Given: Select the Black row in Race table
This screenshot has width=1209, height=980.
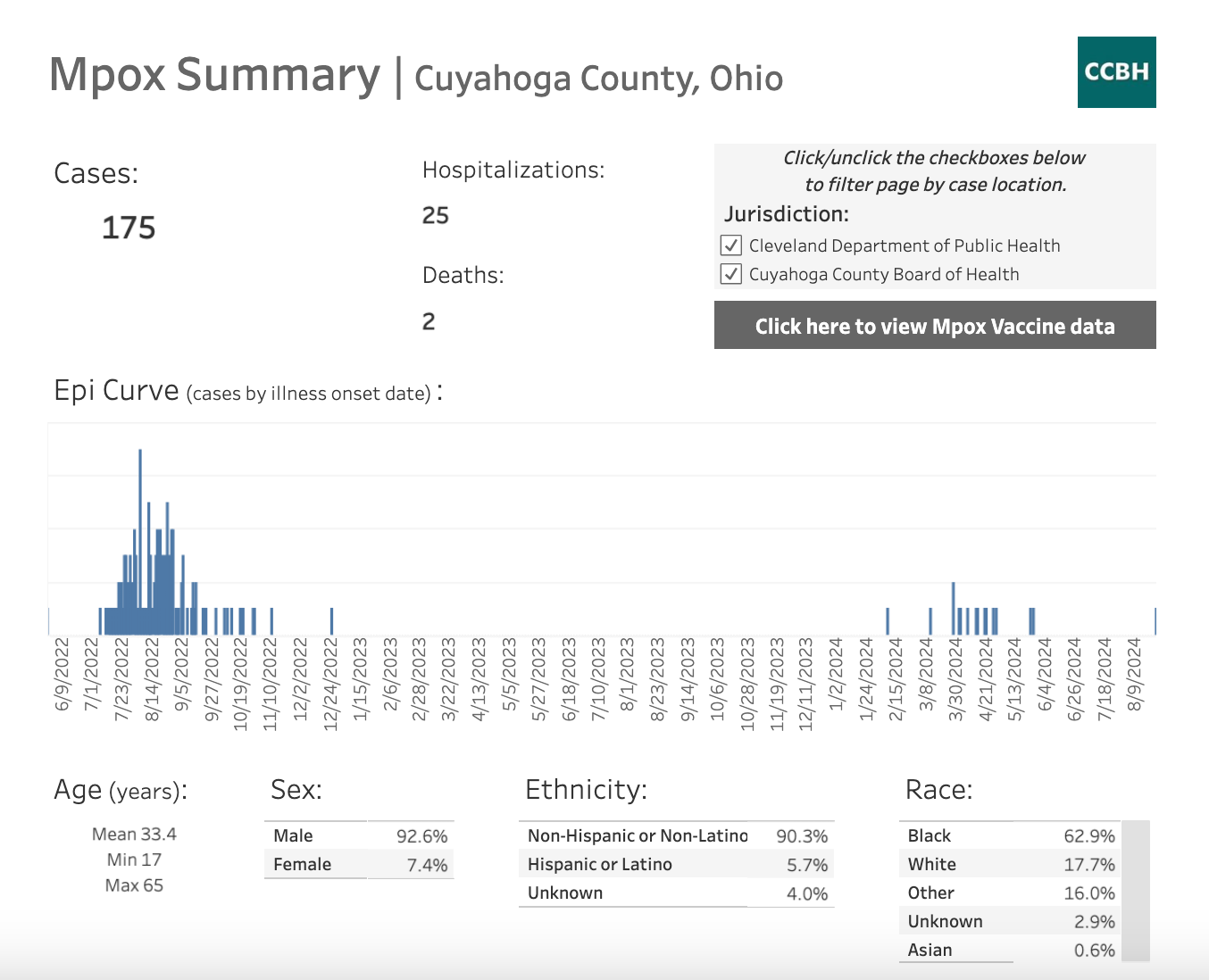Looking at the screenshot, I should pos(1009,835).
